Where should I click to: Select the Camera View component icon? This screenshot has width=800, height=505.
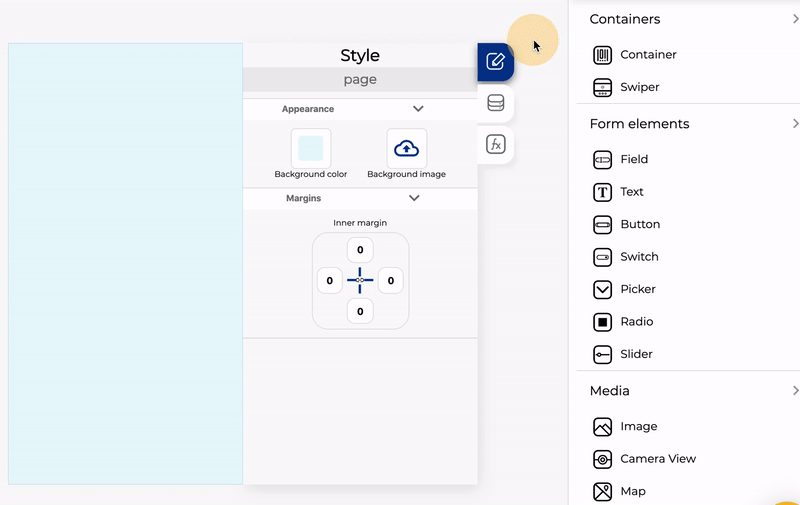pos(603,459)
